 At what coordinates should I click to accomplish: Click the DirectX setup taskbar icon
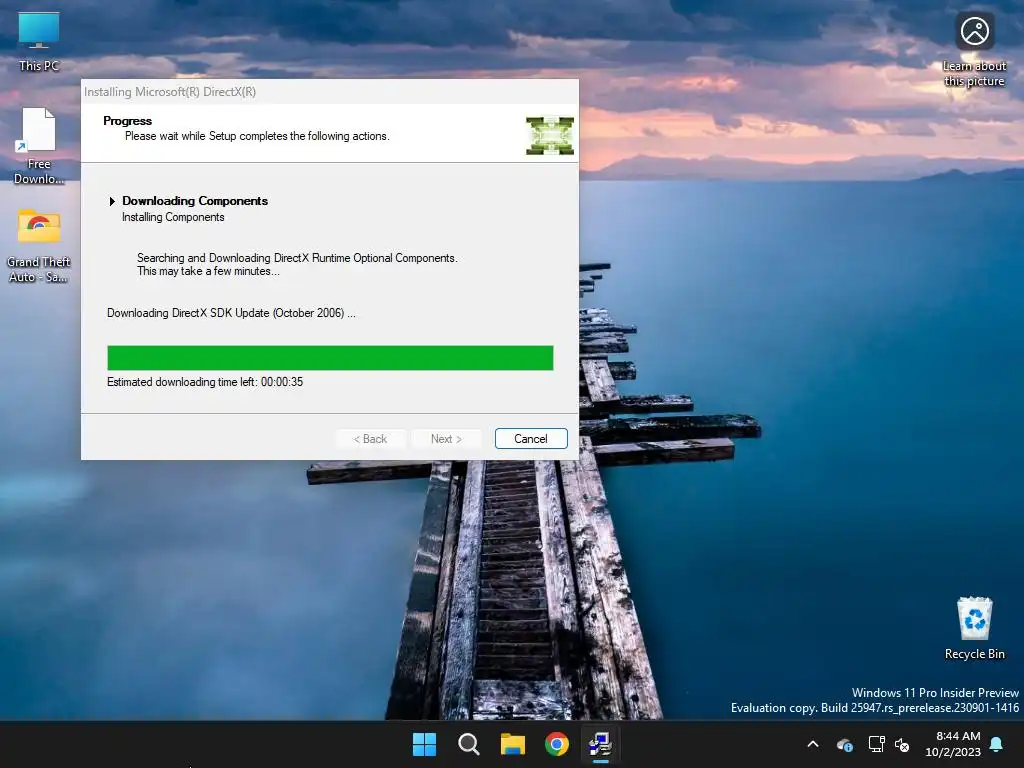[601, 744]
